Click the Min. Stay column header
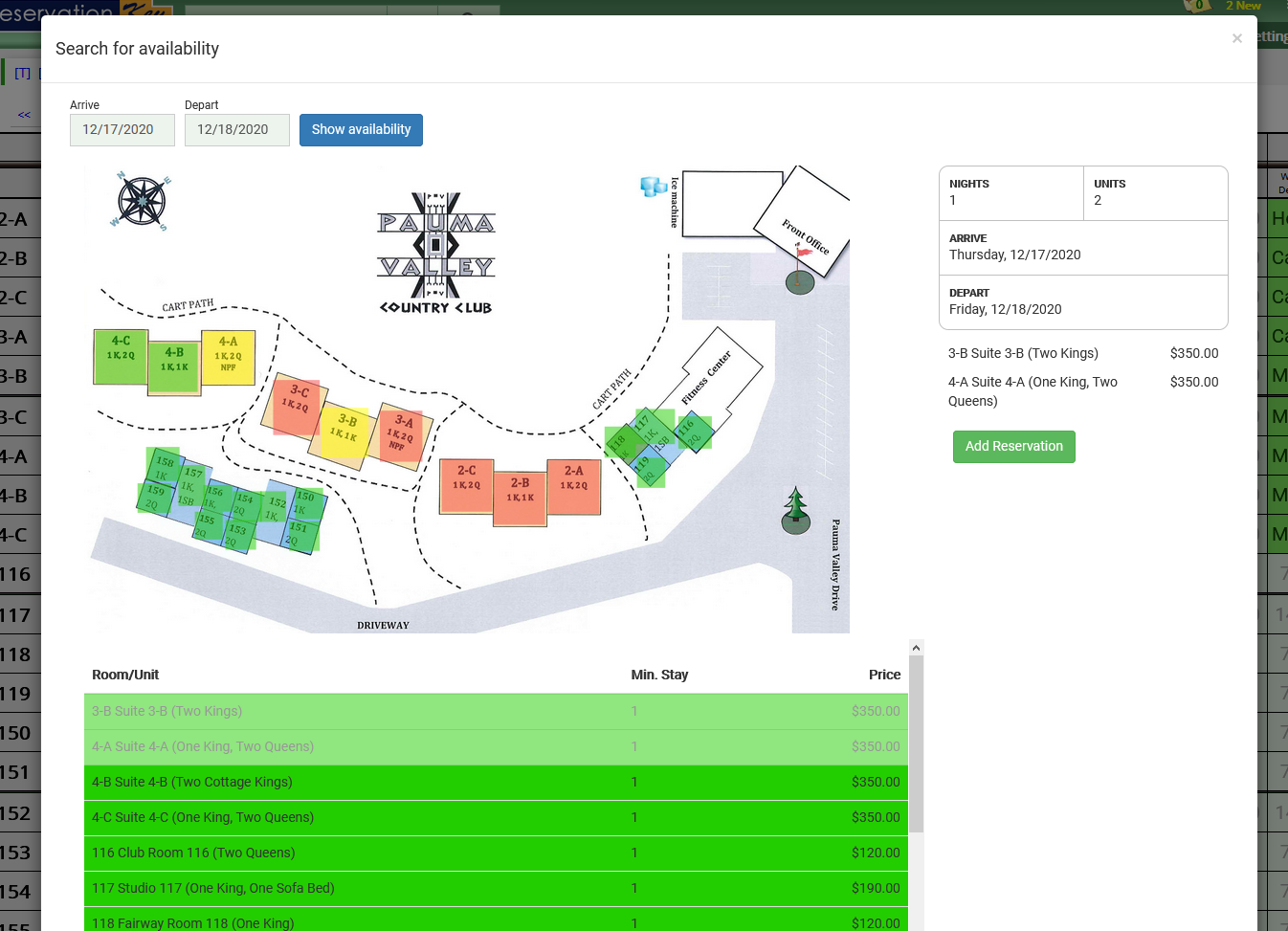 659,676
